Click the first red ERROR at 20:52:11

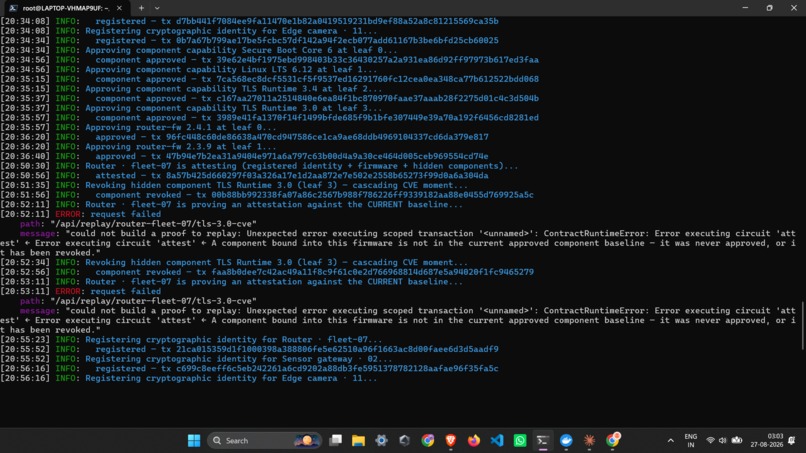pyautogui.click(x=67, y=214)
